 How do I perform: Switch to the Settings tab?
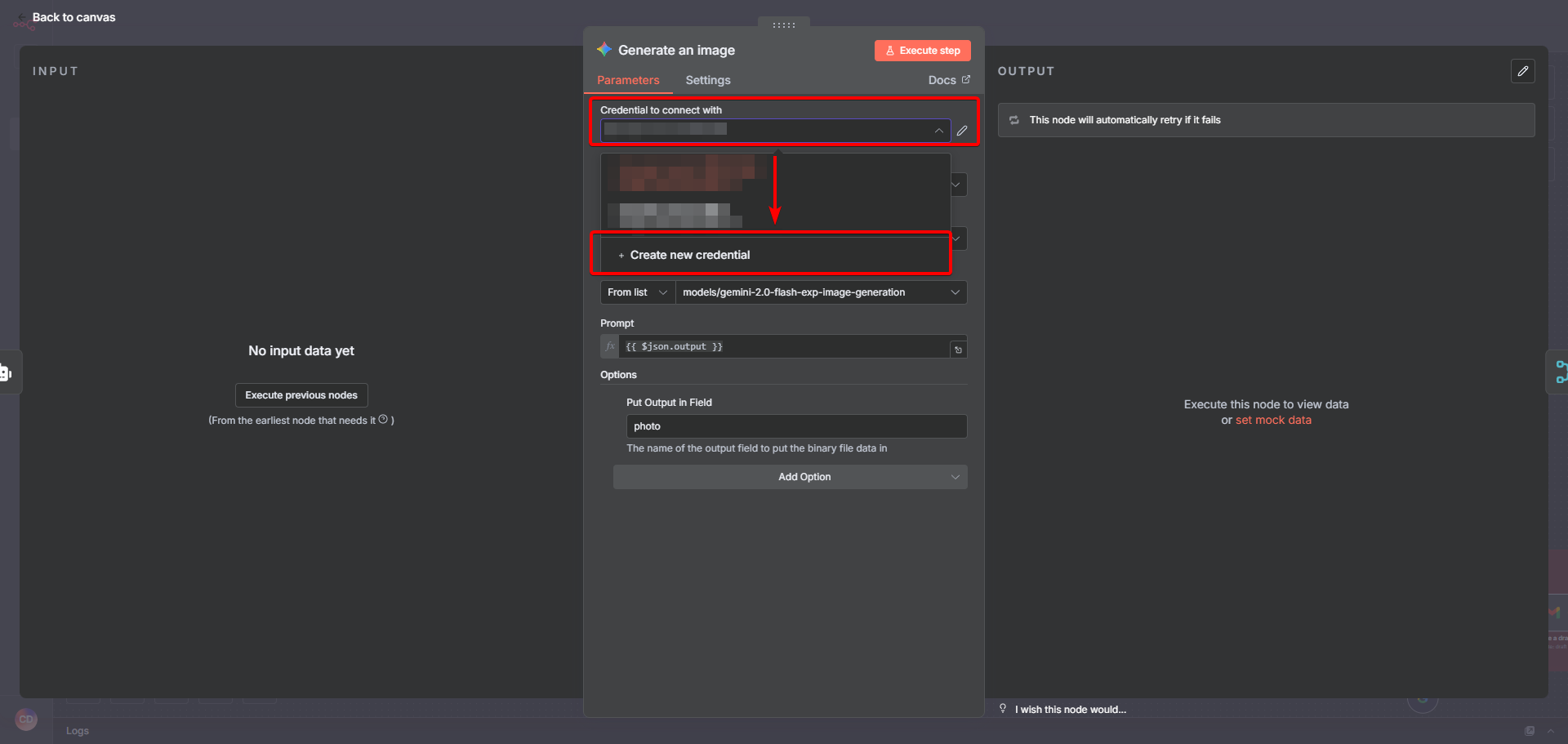tap(707, 80)
